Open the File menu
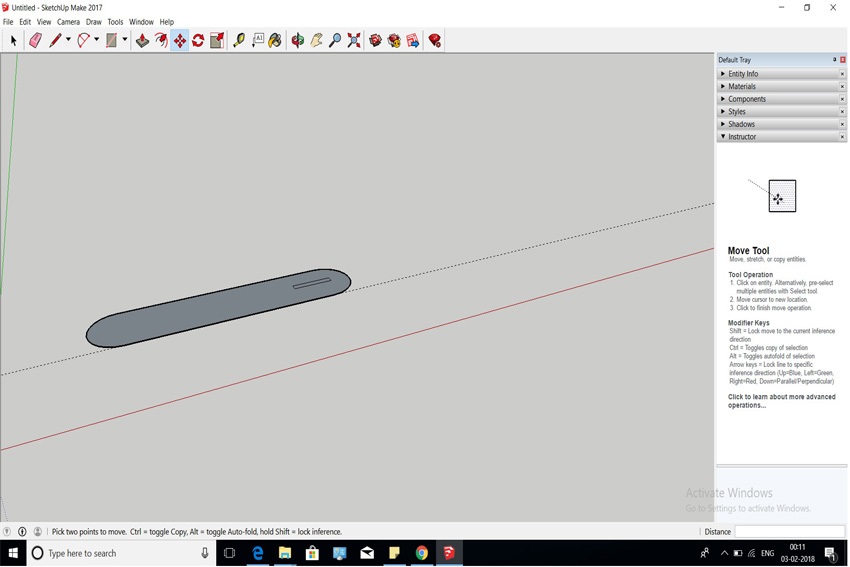Viewport: 850px width, 567px height. click(x=8, y=22)
